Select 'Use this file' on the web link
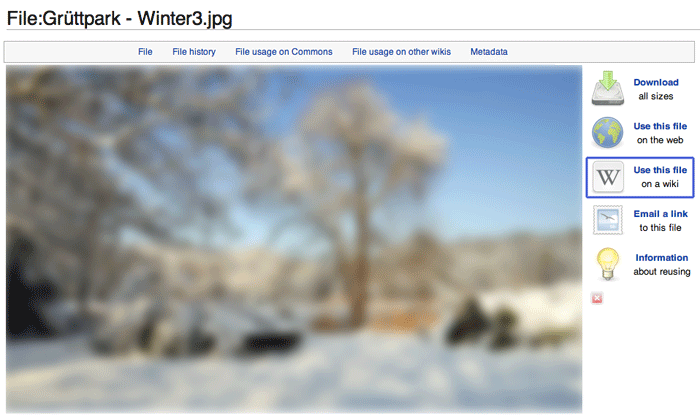700x415 pixels. (660, 126)
